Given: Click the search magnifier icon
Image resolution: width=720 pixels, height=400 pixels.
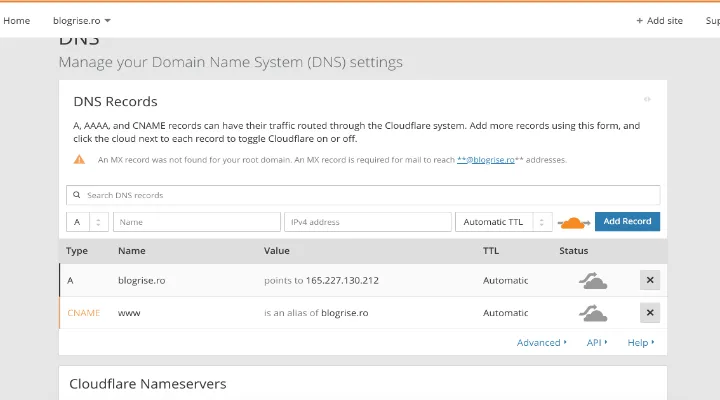Looking at the screenshot, I should click(x=77, y=195).
